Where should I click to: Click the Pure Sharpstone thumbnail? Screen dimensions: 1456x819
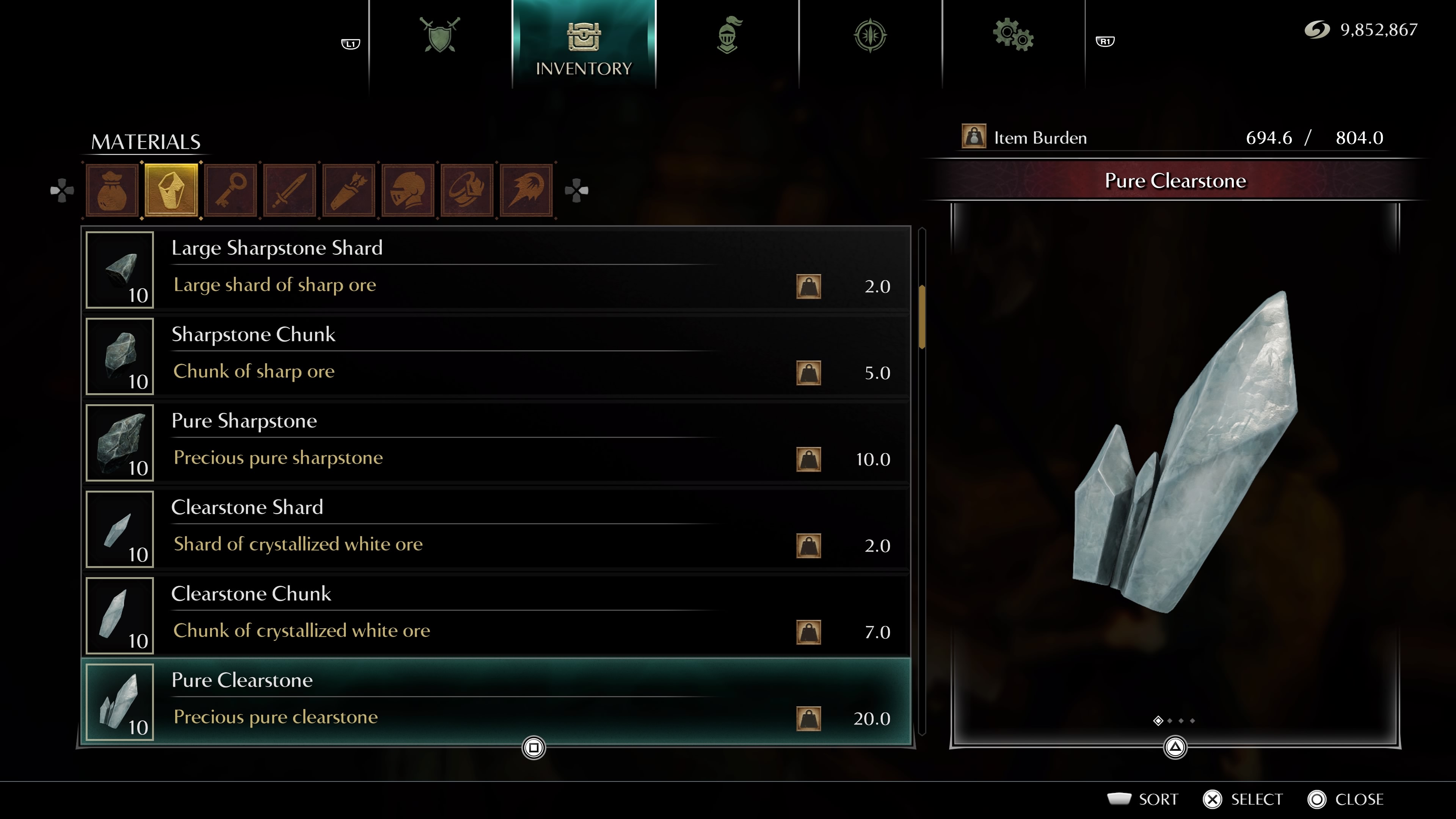(120, 442)
